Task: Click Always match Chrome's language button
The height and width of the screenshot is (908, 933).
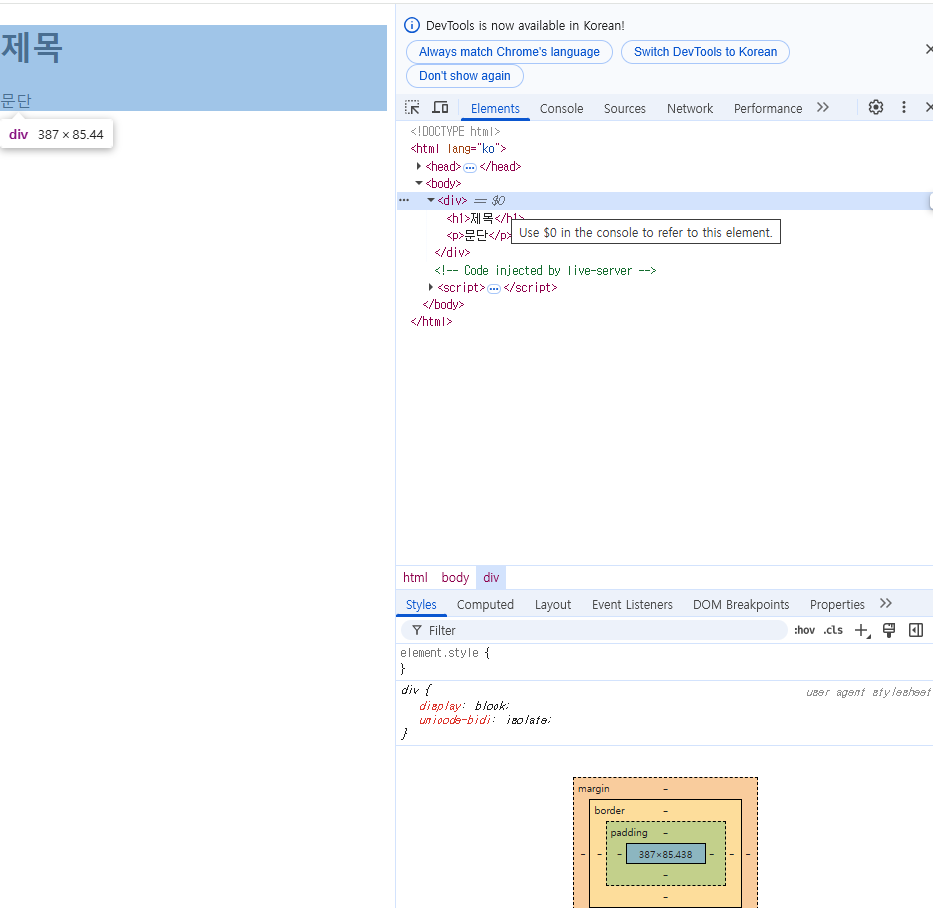Action: pos(509,52)
